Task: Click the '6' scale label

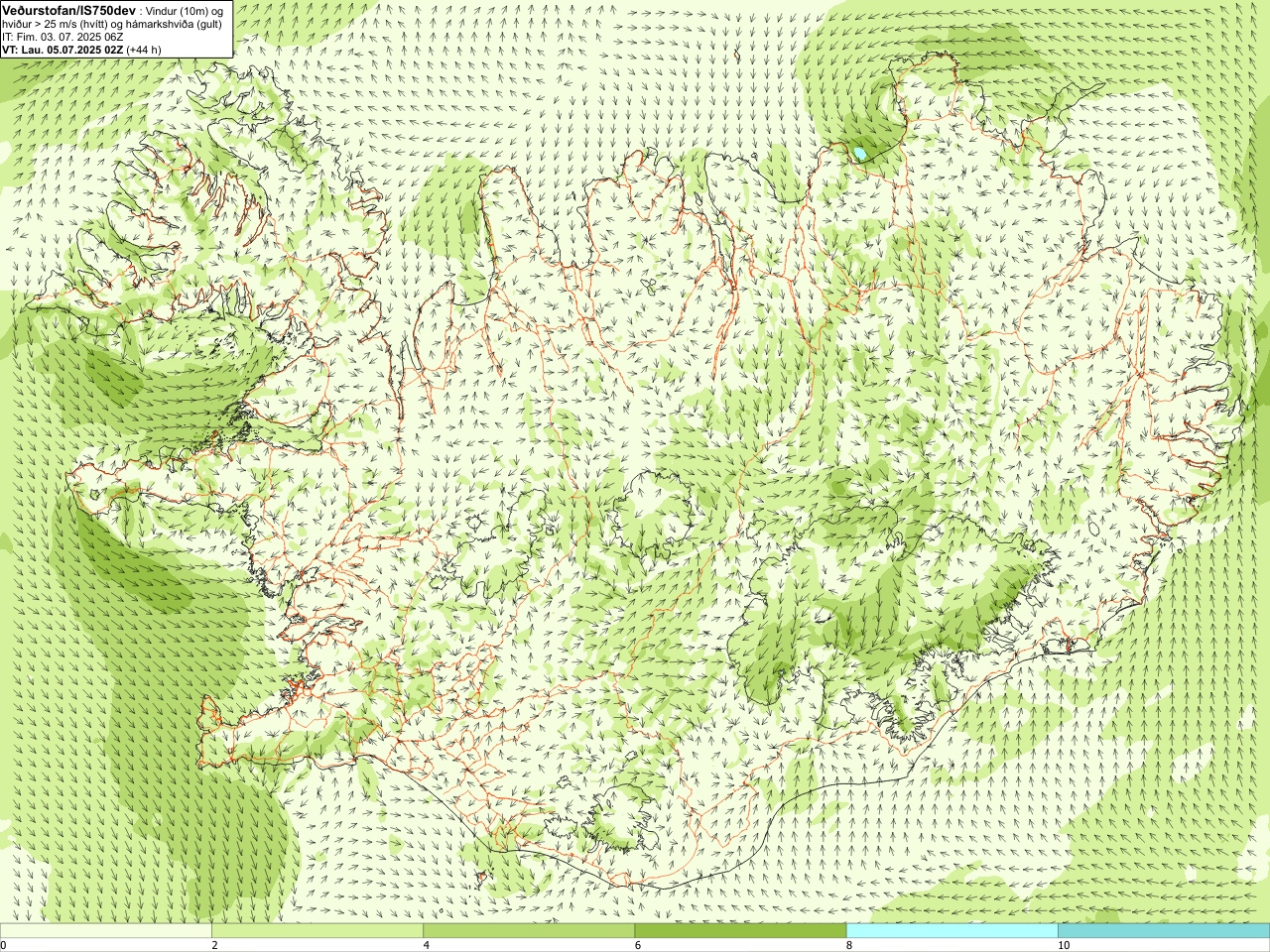Action: pyautogui.click(x=638, y=945)
